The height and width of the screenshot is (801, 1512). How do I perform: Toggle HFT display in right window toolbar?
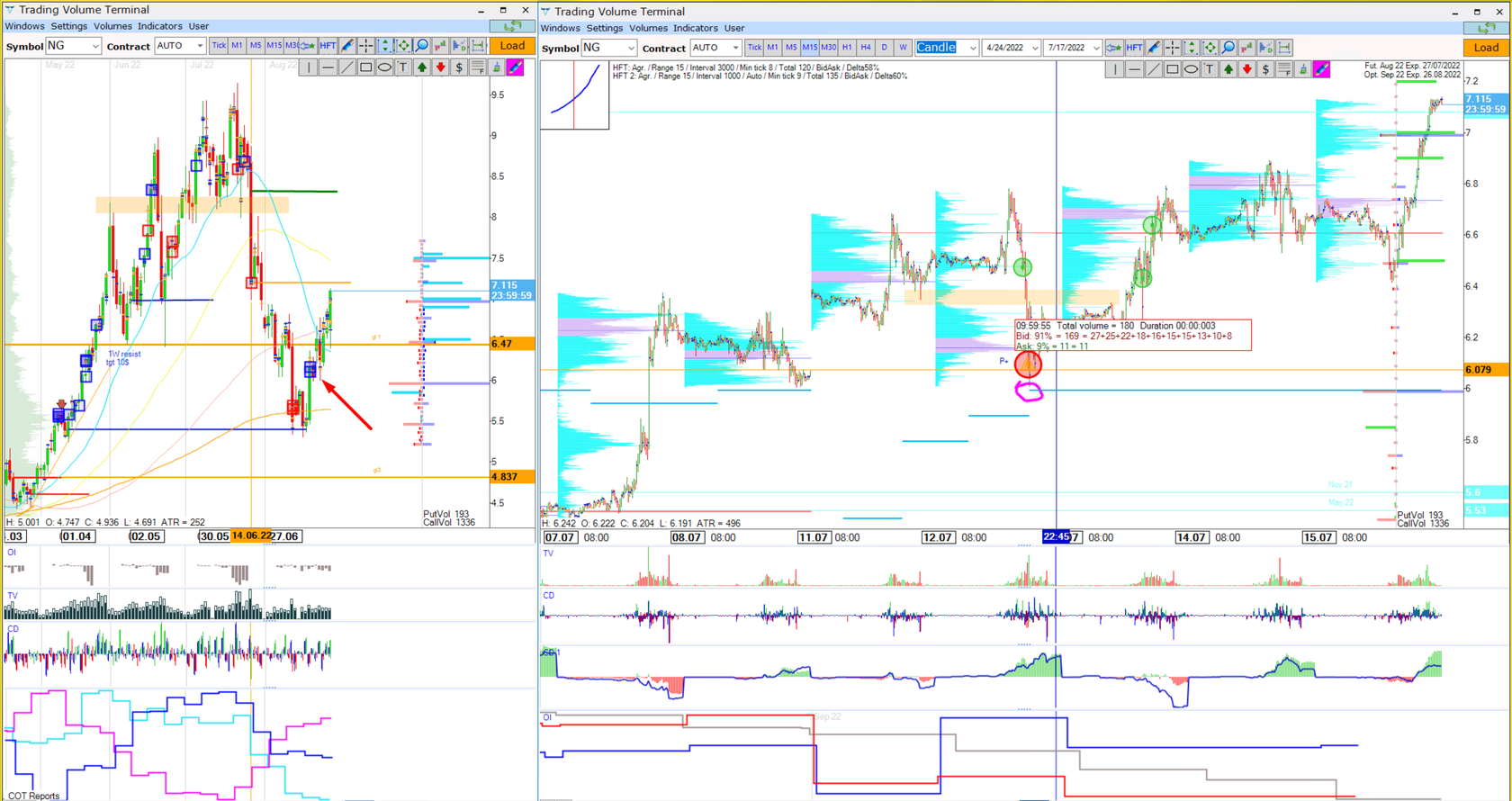pyautogui.click(x=1134, y=47)
